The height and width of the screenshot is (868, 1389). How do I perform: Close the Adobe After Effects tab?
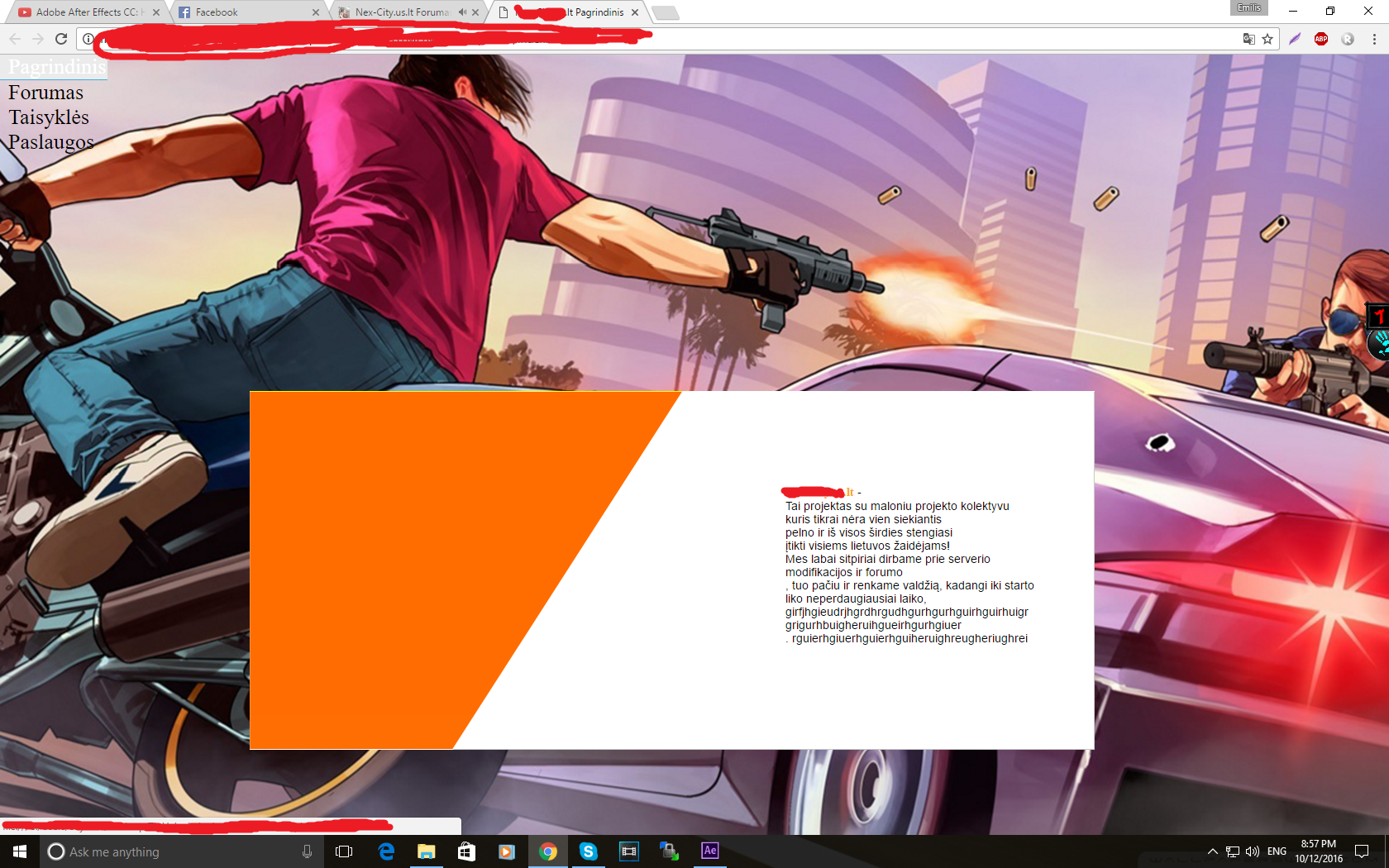pyautogui.click(x=156, y=12)
